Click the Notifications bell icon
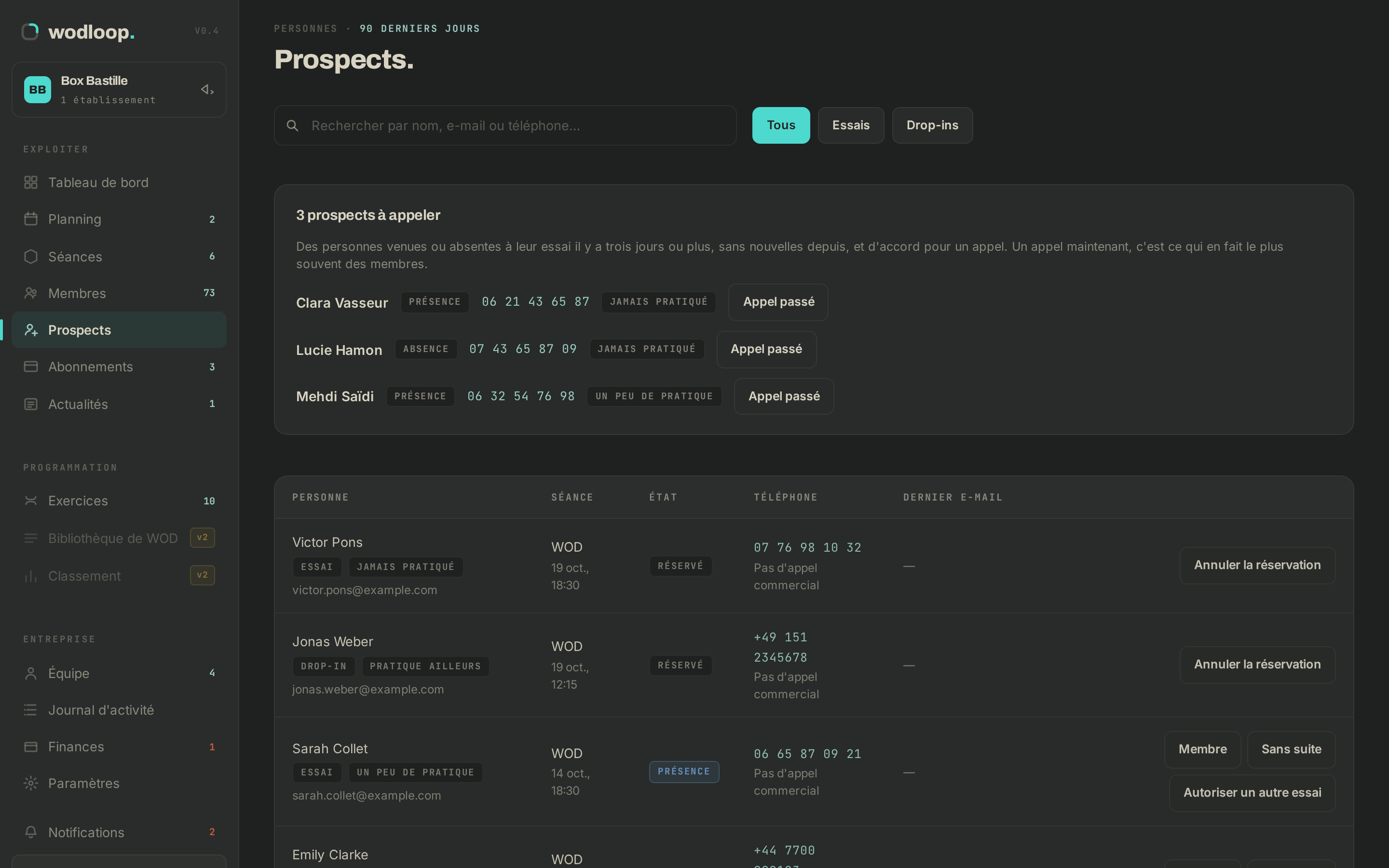This screenshot has height=868, width=1389. click(31, 832)
